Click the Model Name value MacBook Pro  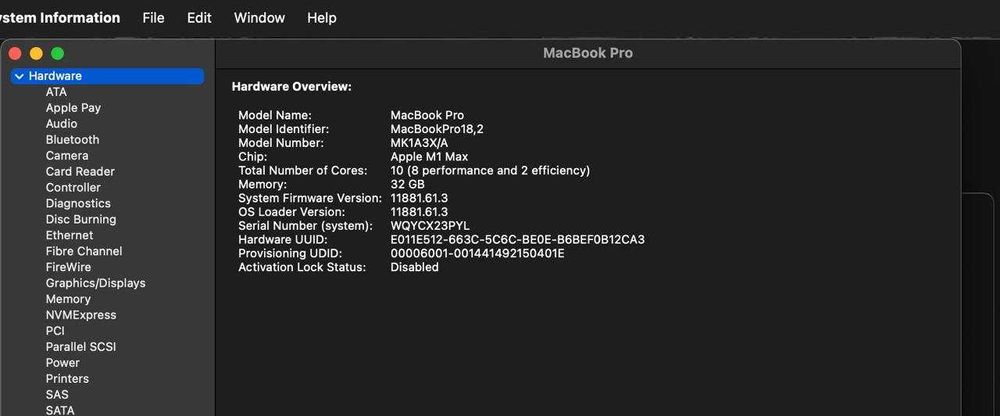coord(427,115)
